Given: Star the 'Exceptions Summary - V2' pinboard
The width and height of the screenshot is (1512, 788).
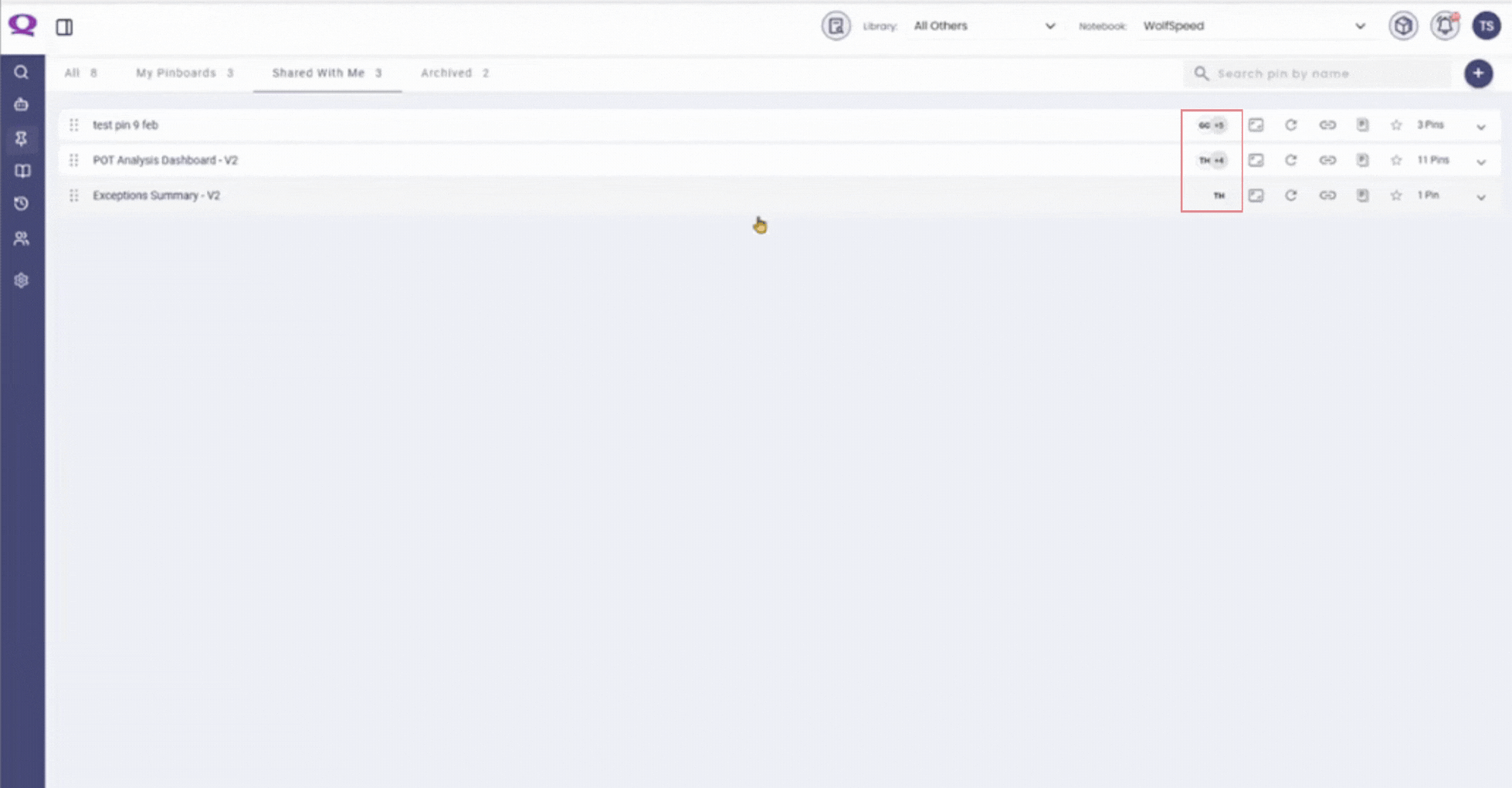Looking at the screenshot, I should [1396, 195].
